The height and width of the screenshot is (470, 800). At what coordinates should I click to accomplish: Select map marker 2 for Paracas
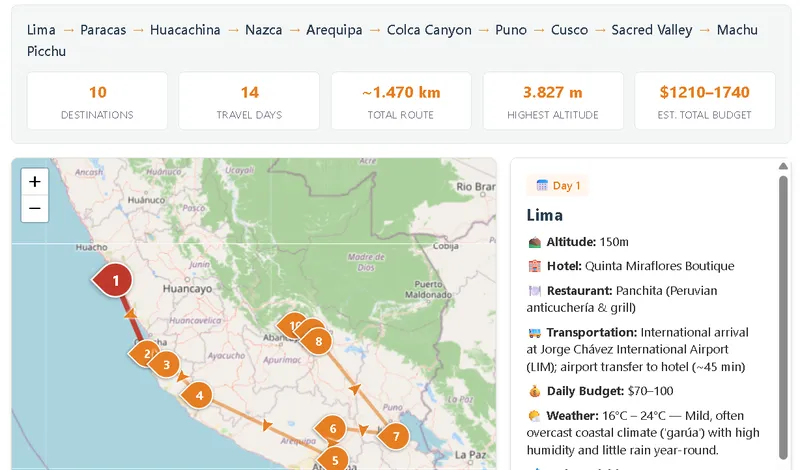pos(143,354)
